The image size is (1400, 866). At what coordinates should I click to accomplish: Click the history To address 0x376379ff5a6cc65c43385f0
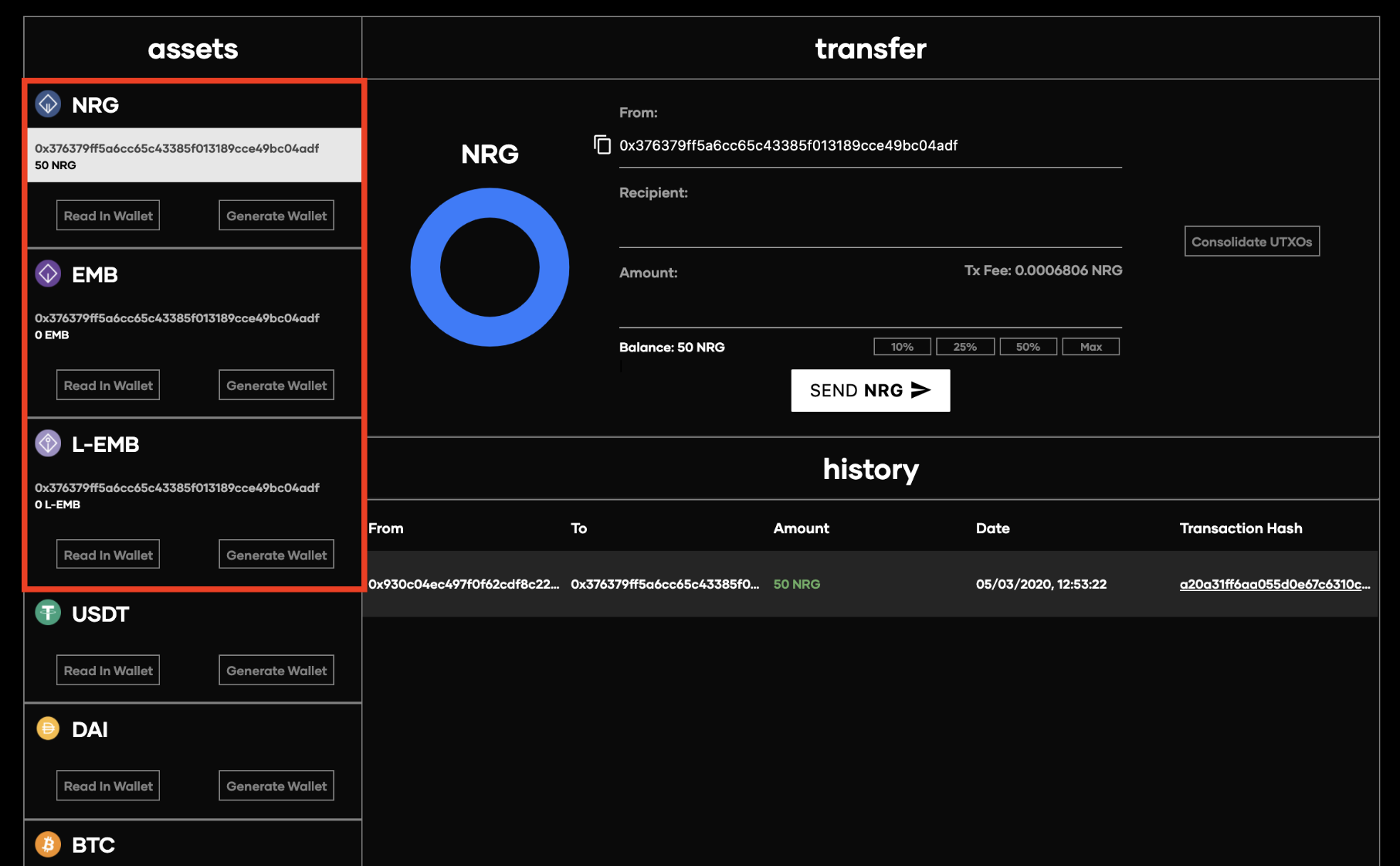(x=665, y=584)
